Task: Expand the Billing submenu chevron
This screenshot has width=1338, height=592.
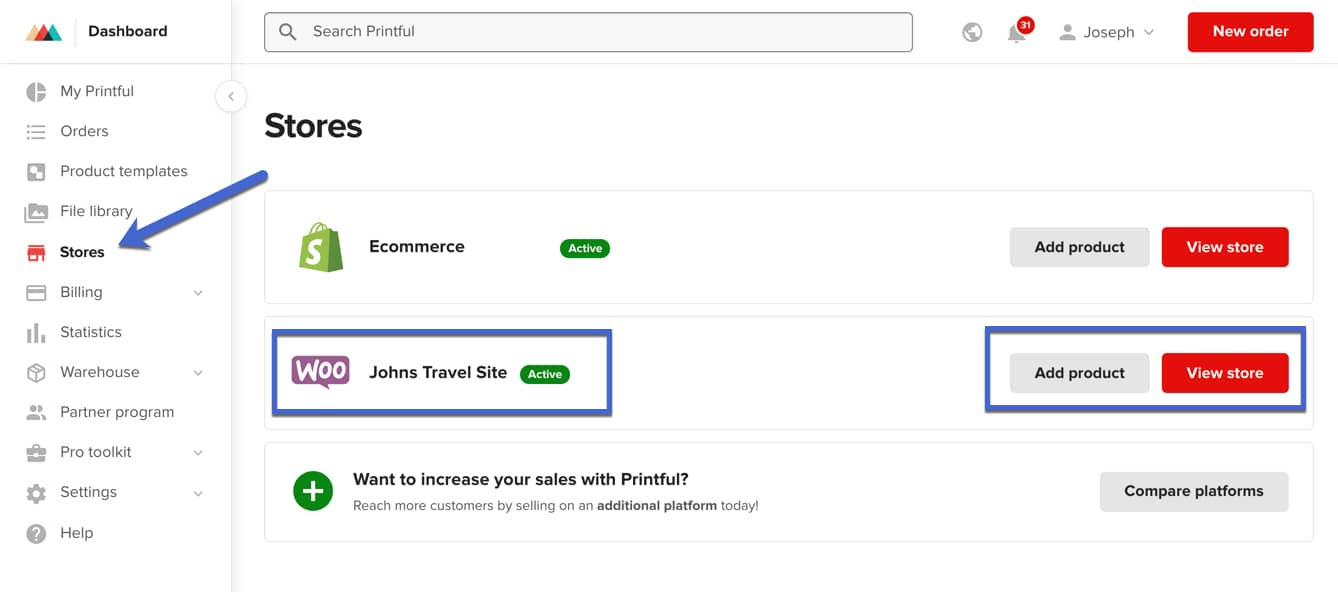Action: [x=198, y=293]
